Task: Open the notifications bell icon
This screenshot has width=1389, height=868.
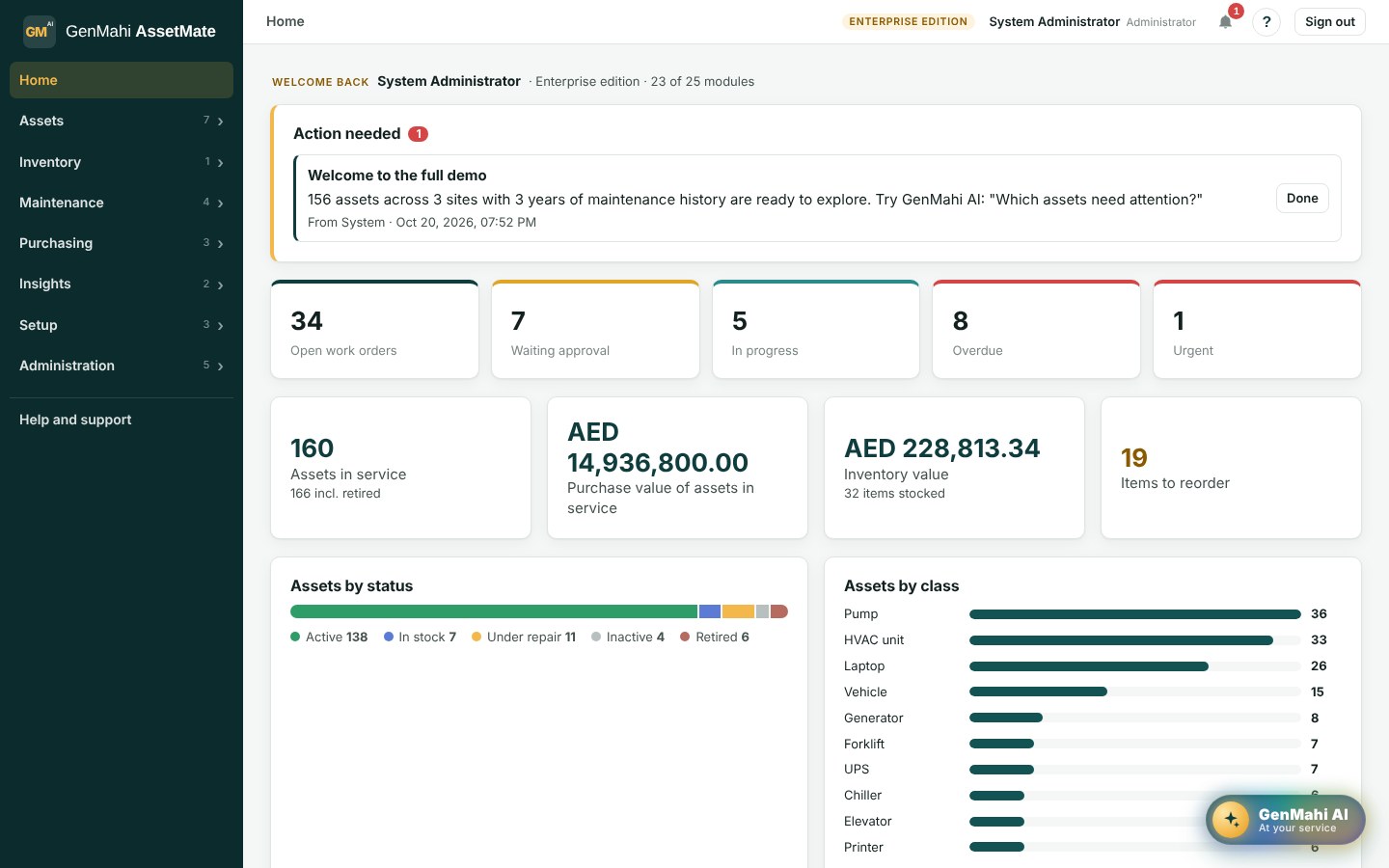Action: pos(1225,21)
